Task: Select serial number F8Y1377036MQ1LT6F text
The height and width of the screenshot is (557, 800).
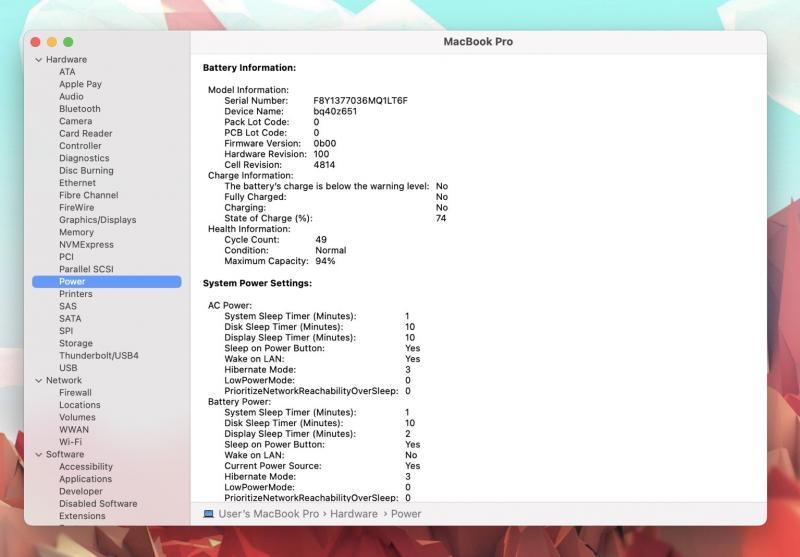Action: tap(360, 100)
